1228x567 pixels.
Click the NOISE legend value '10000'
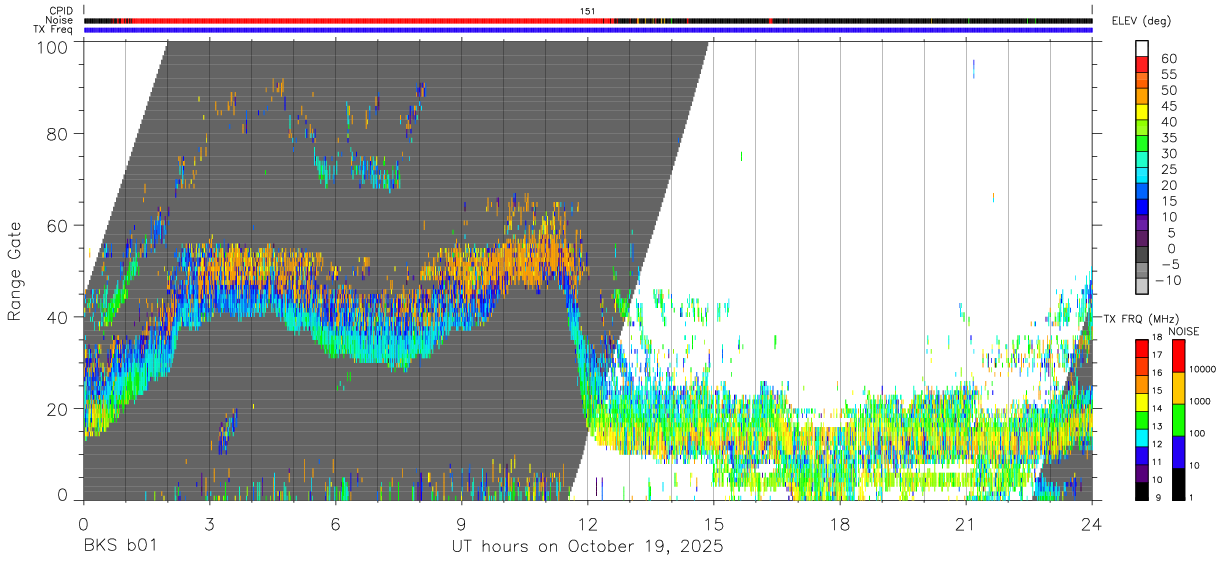pos(1203,369)
